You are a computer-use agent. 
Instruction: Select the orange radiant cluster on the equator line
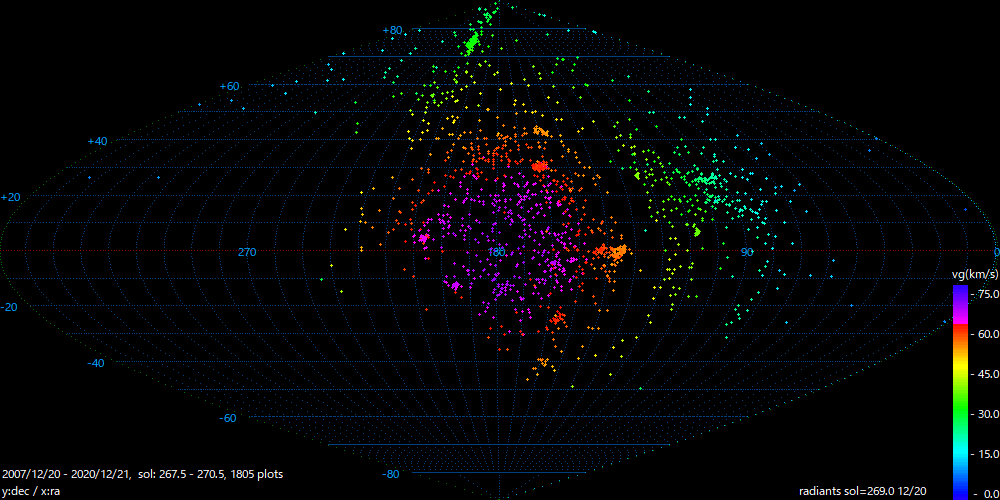[612, 252]
